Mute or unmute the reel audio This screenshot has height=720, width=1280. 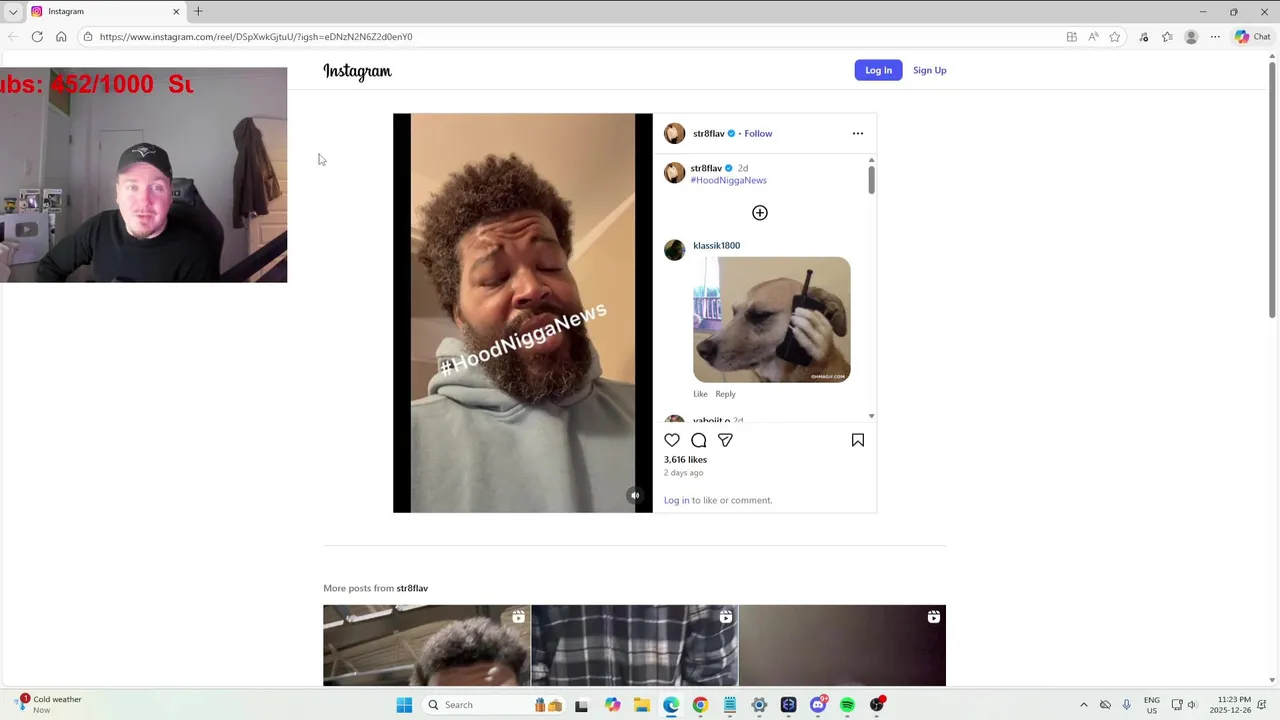(634, 495)
